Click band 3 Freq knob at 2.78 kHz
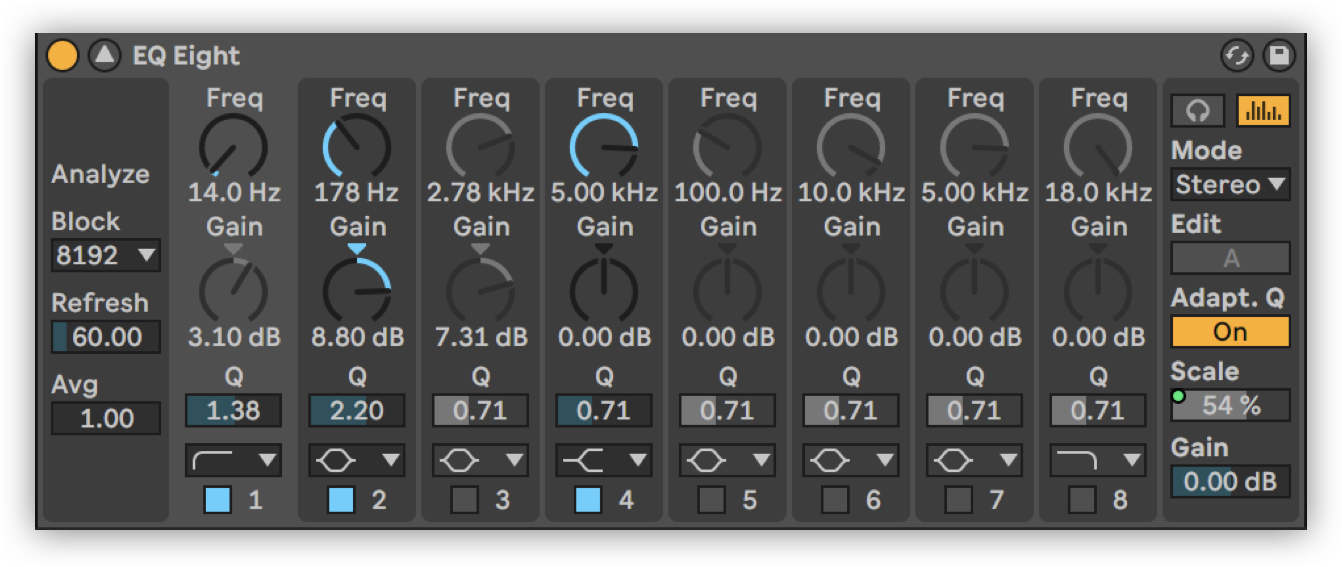The width and height of the screenshot is (1342, 567). pos(481,146)
